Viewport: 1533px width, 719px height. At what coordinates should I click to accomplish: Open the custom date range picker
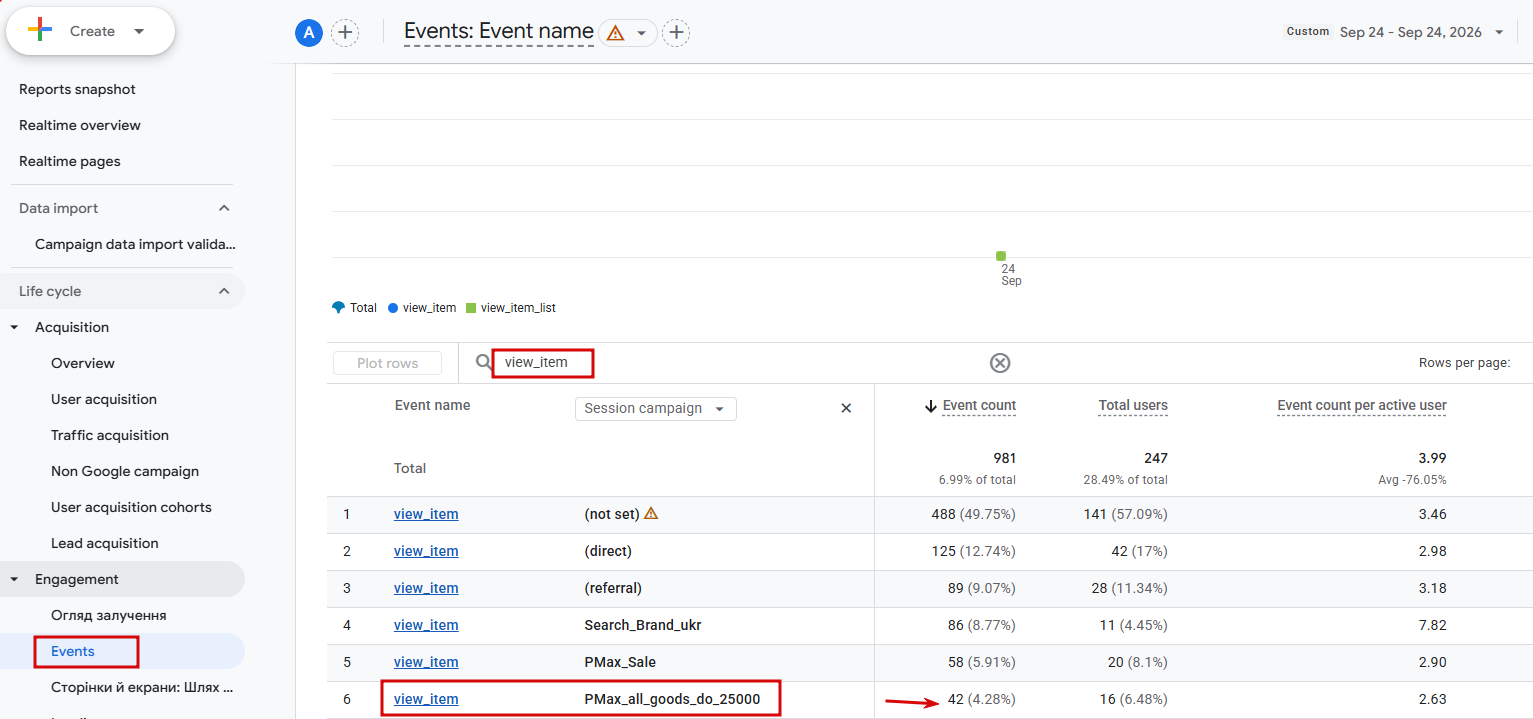pyautogui.click(x=1394, y=32)
